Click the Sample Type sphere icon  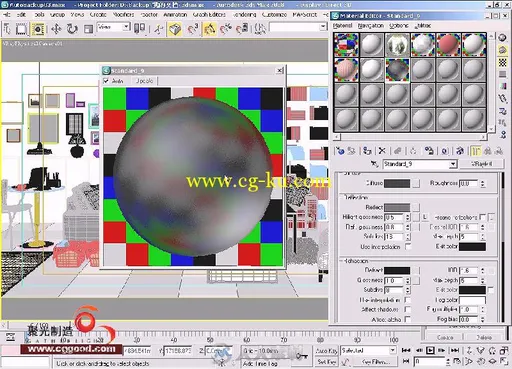[502, 38]
